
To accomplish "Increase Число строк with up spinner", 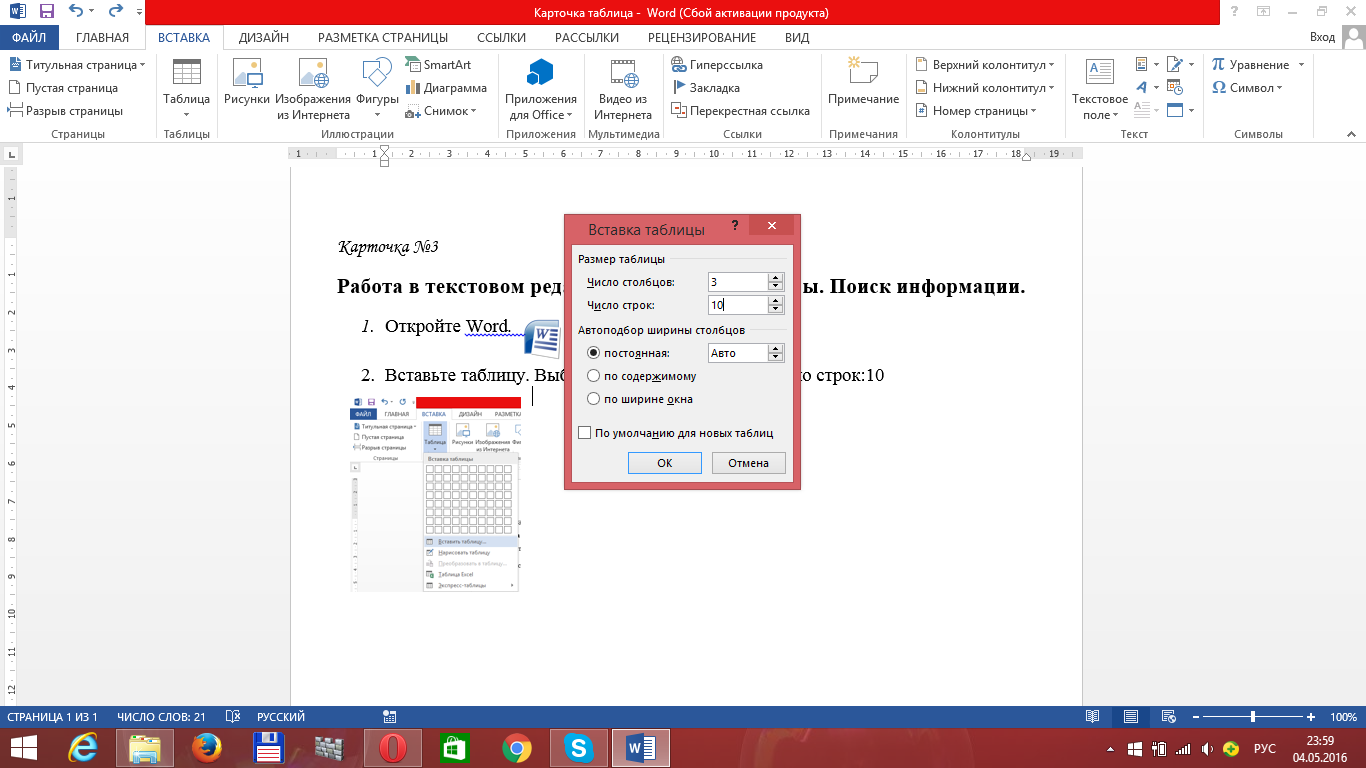I will pyautogui.click(x=775, y=300).
